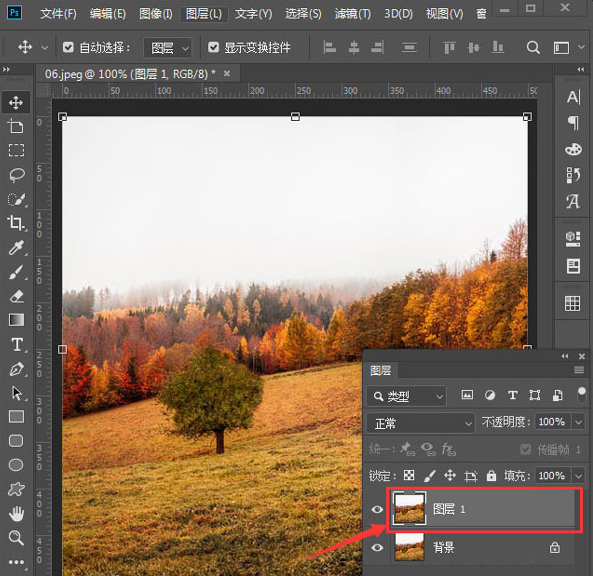Expand the 不透明度 opacity dropdown arrow

(x=578, y=422)
